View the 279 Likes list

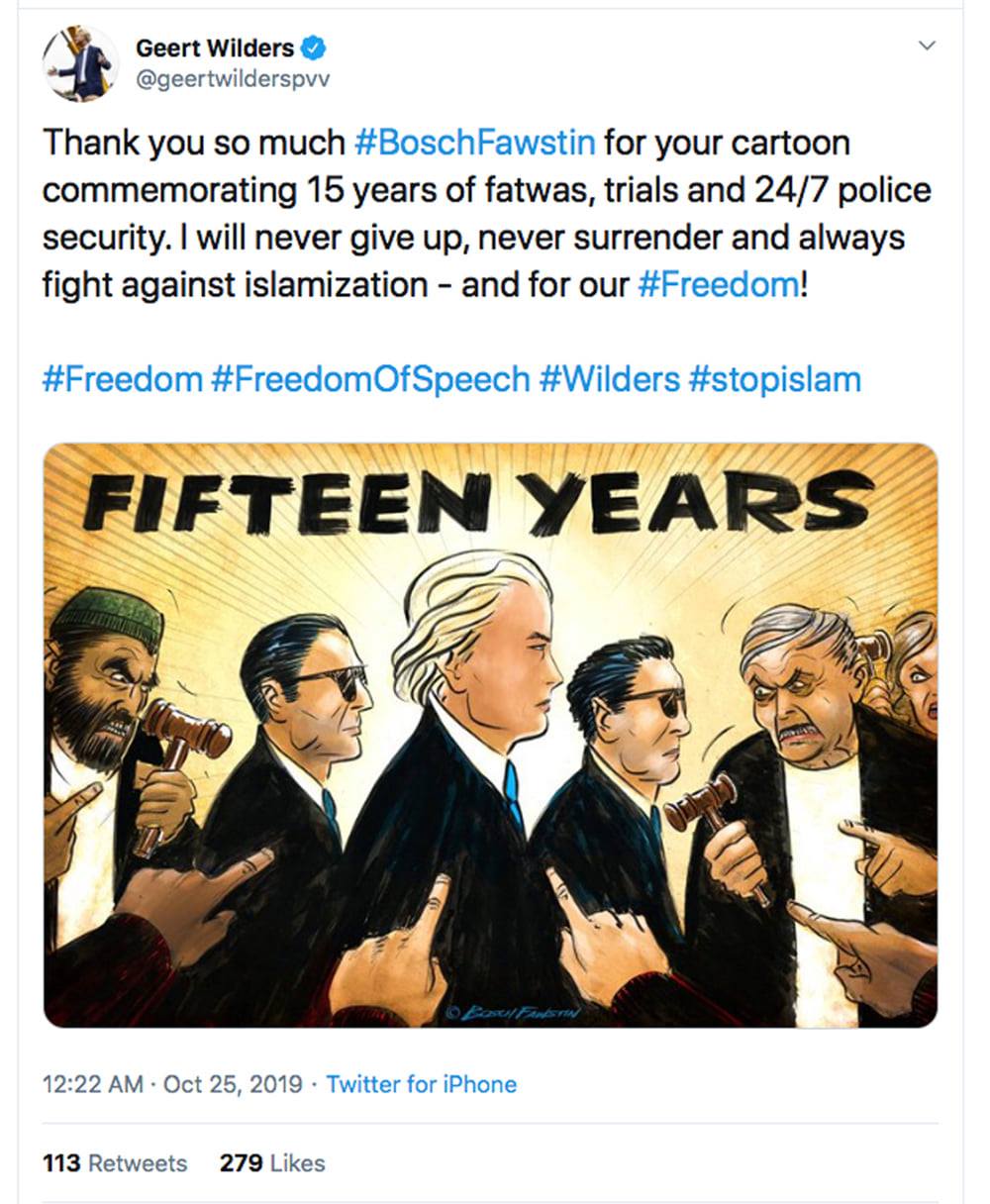click(272, 1162)
